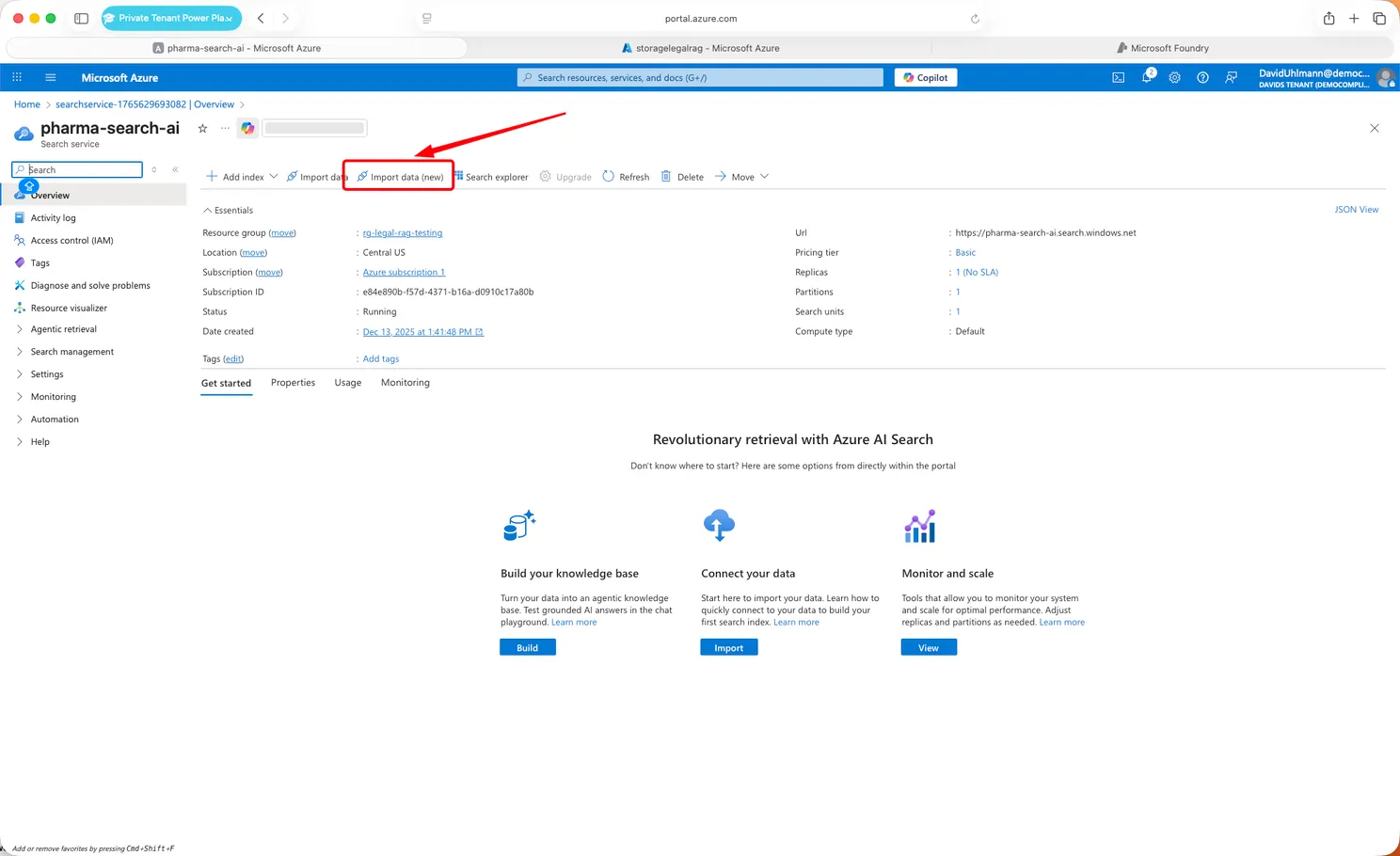The height and width of the screenshot is (856, 1400).
Task: Open portal settings gear in Azure header
Action: tap(1174, 78)
